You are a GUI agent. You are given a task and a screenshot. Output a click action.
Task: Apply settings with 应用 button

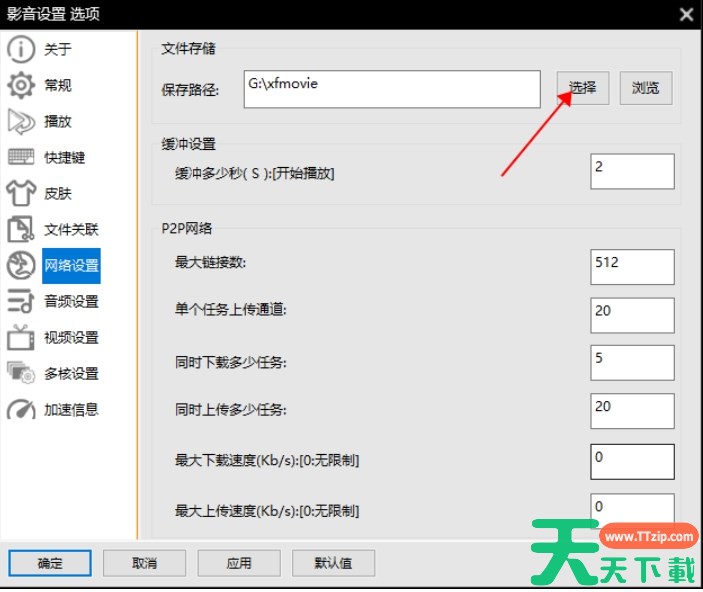pos(239,563)
